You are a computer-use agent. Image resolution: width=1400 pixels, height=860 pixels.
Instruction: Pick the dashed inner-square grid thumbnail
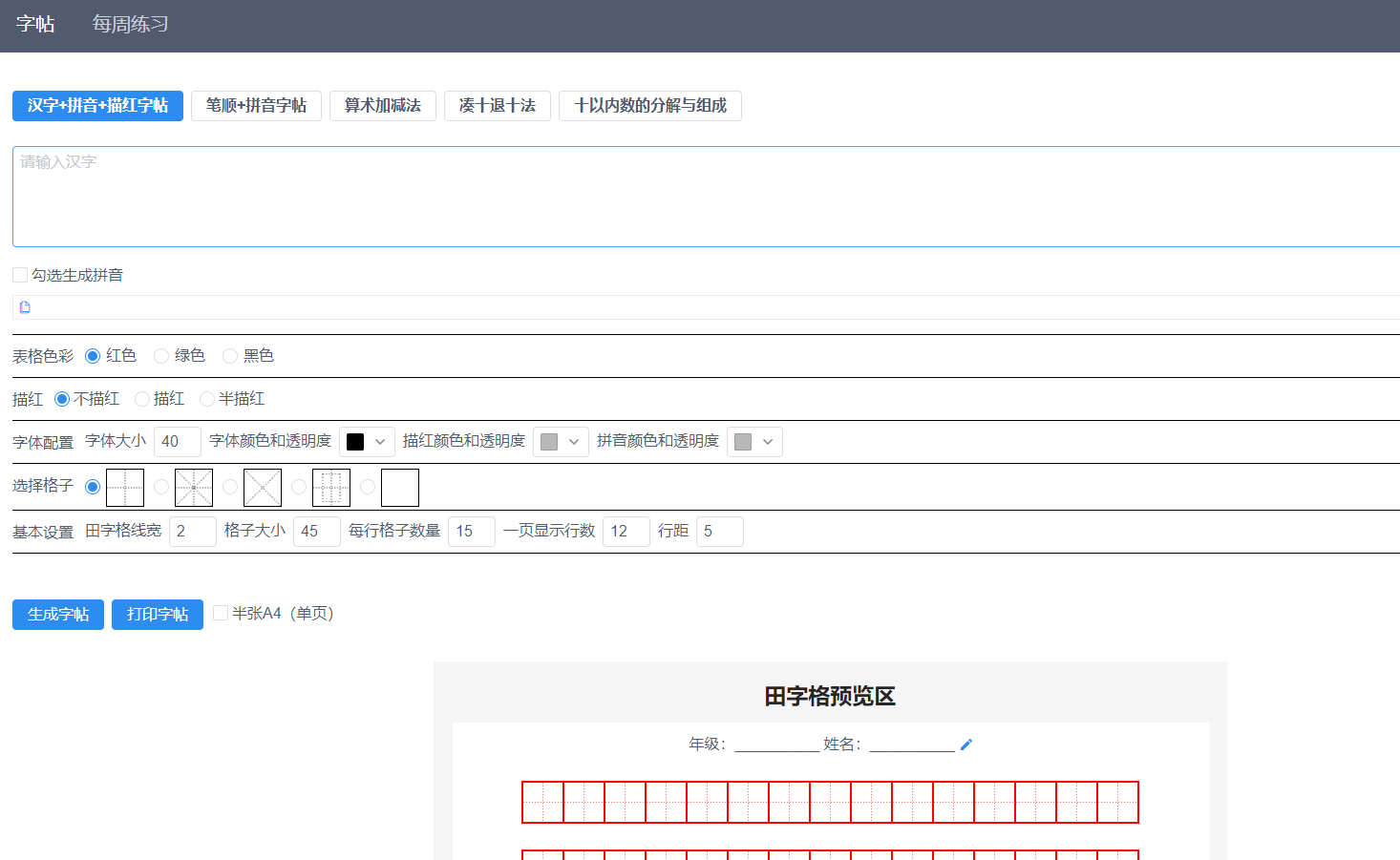[x=331, y=487]
